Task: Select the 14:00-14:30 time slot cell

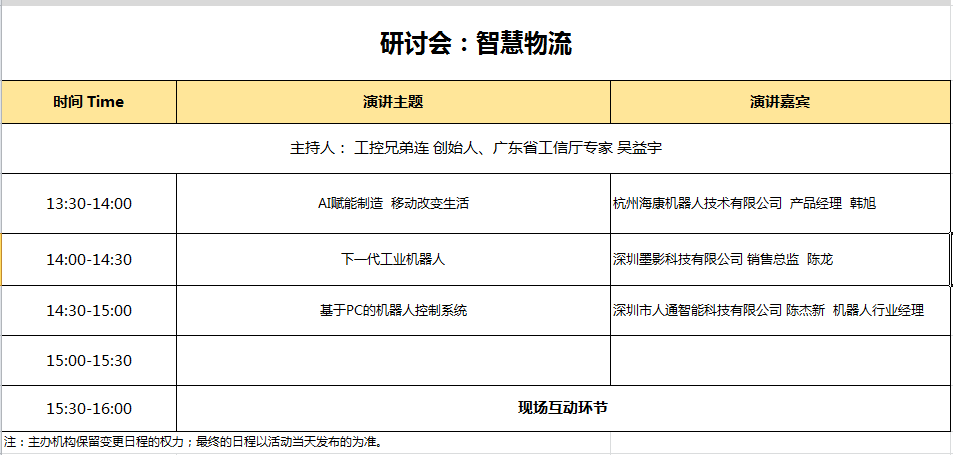Action: click(89, 259)
